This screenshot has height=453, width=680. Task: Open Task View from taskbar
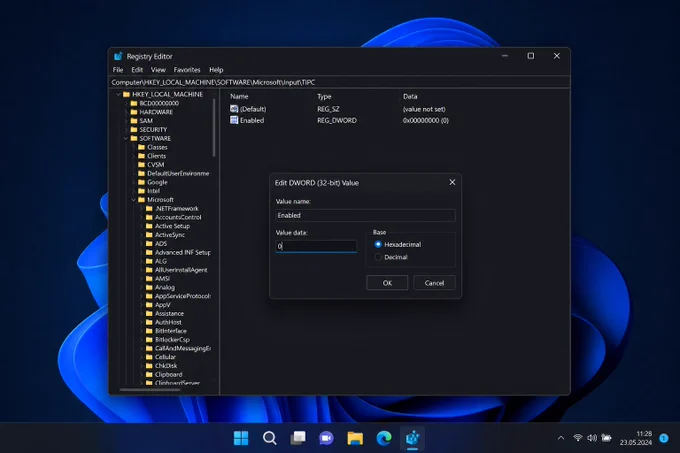(298, 438)
